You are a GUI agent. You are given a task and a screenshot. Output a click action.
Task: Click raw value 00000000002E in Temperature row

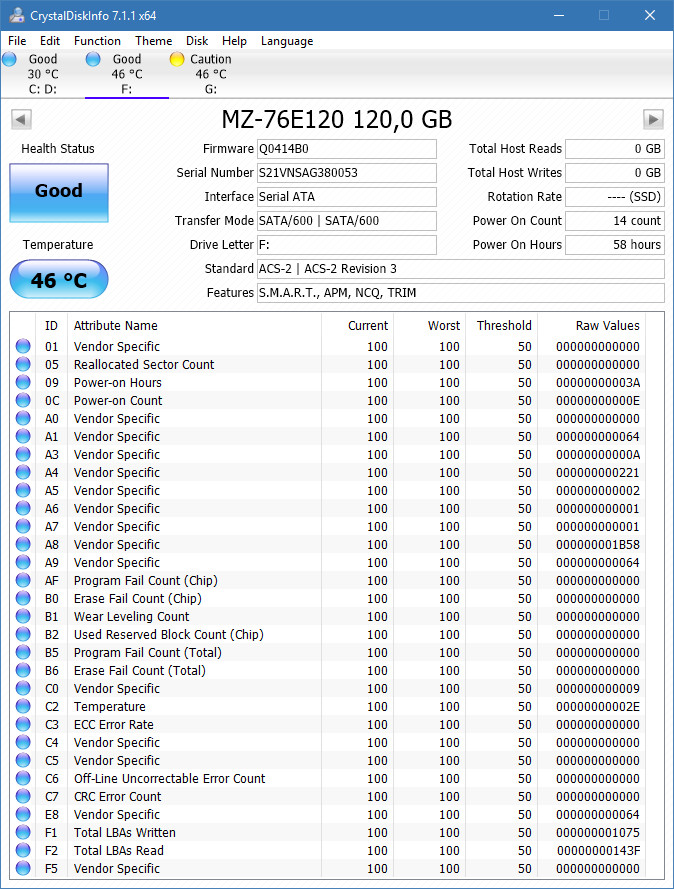coord(597,706)
